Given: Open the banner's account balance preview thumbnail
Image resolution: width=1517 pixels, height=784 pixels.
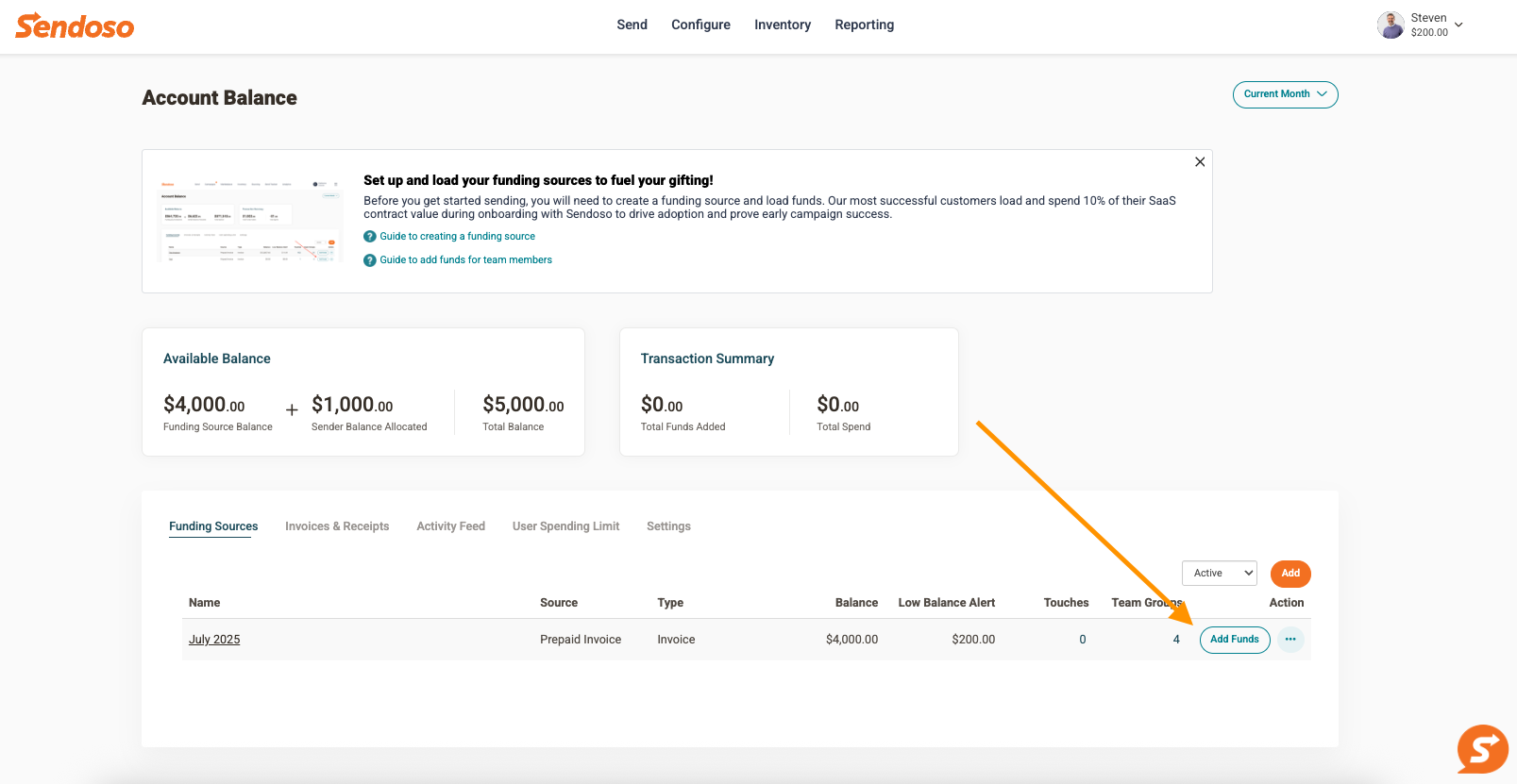Looking at the screenshot, I should tap(250, 221).
